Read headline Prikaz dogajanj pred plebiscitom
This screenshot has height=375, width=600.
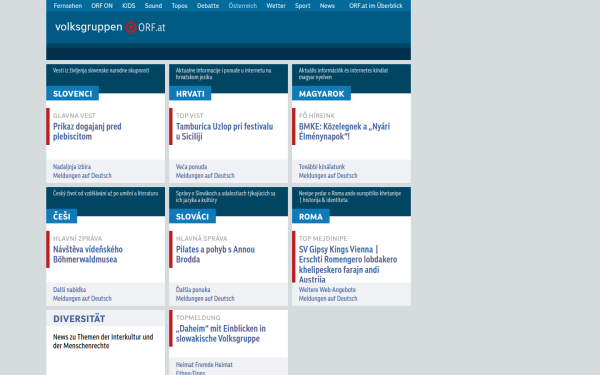87,131
